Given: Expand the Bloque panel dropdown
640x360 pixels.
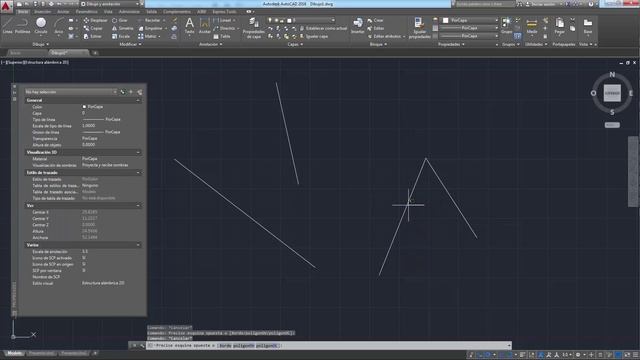Looking at the screenshot, I should 378,44.
